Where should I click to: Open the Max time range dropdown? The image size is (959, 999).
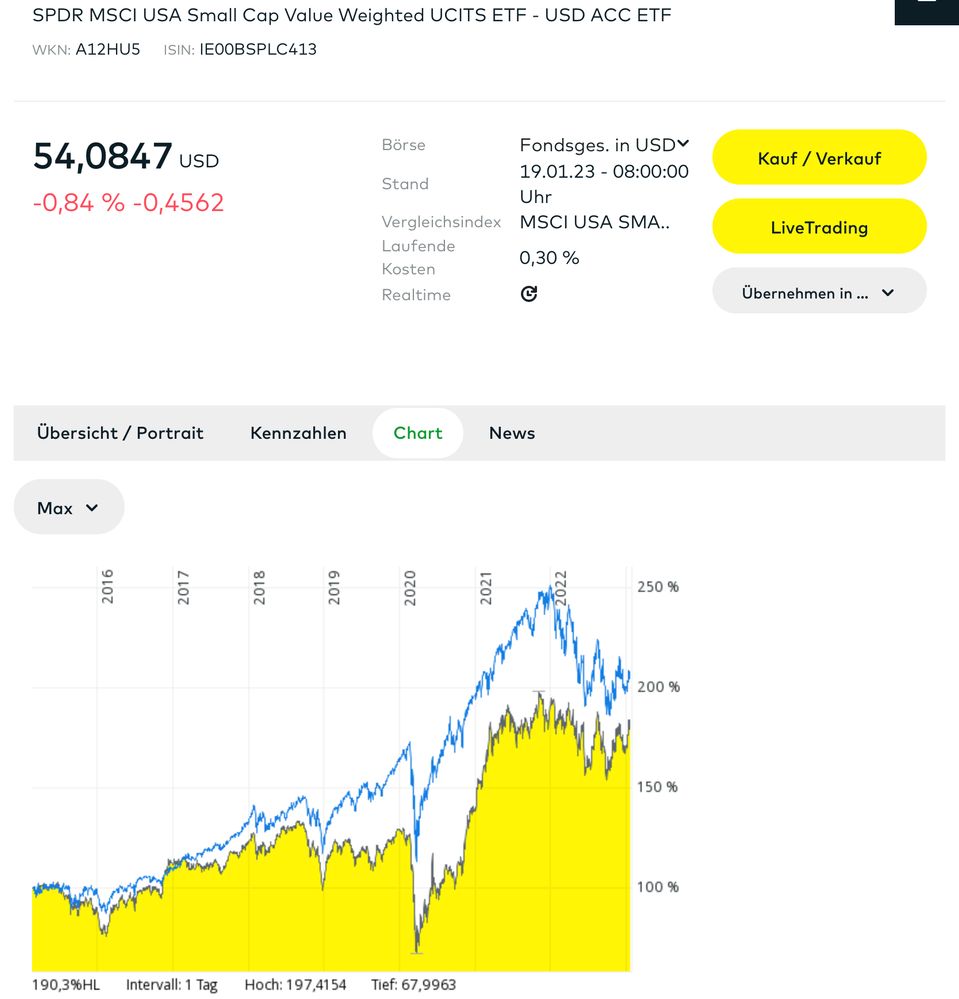[x=68, y=508]
